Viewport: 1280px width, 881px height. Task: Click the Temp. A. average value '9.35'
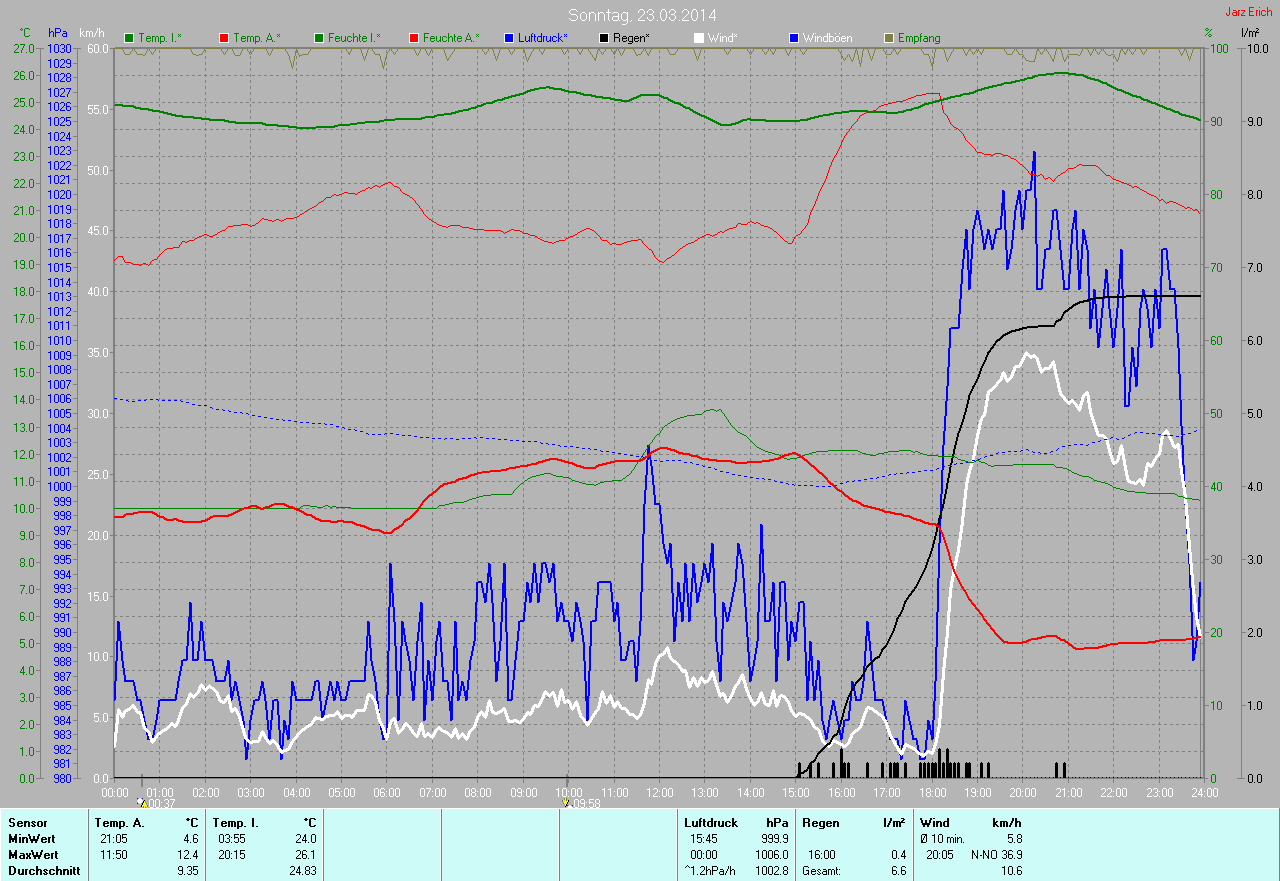[188, 871]
